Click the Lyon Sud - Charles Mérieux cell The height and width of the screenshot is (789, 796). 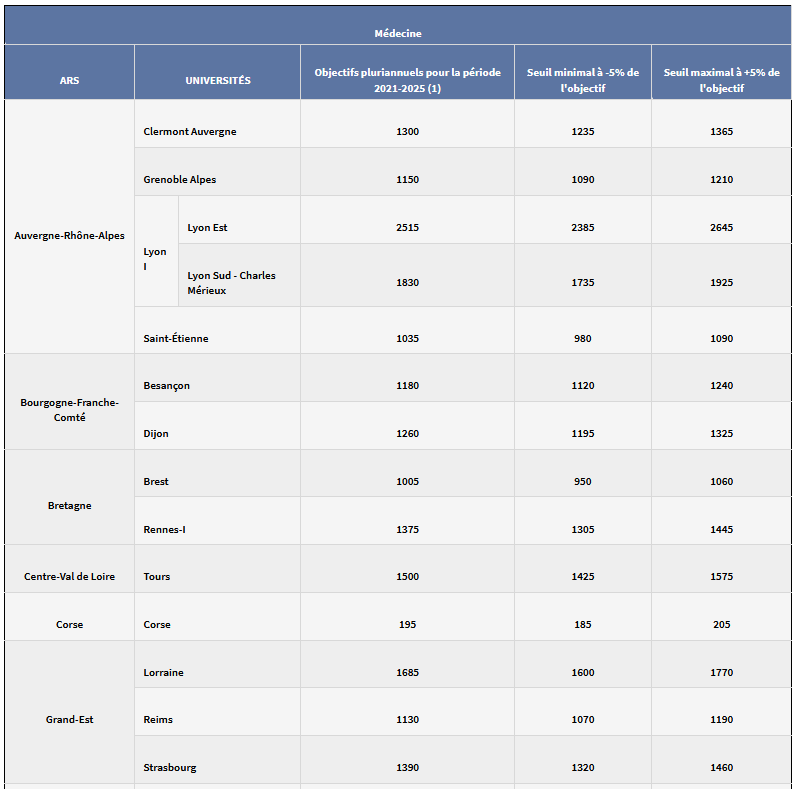point(232,283)
